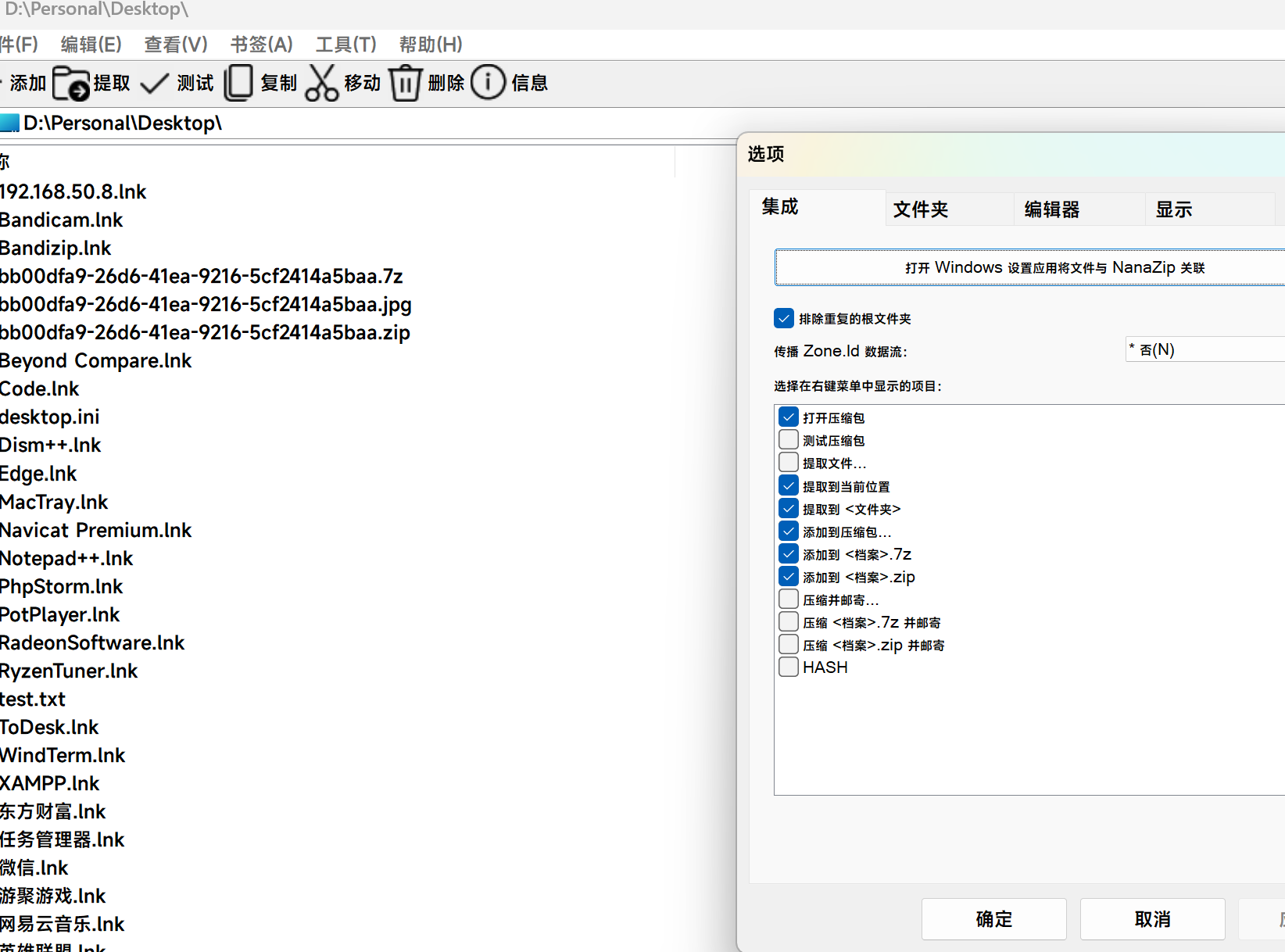Viewport: 1285px width, 952px height.
Task: Enable 测试压缩包 checkbox
Action: (x=789, y=440)
